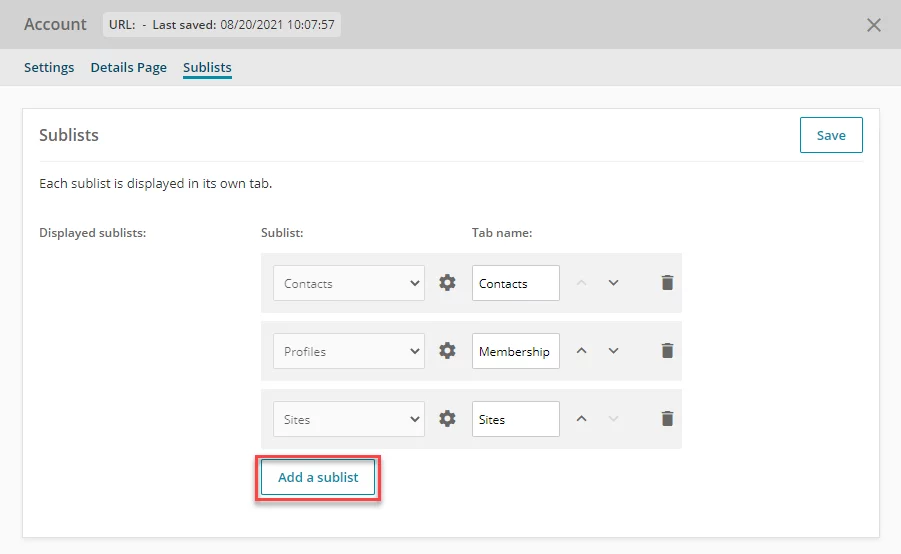This screenshot has height=554, width=901.
Task: Expand the Sites sublist dropdown
Action: point(349,419)
